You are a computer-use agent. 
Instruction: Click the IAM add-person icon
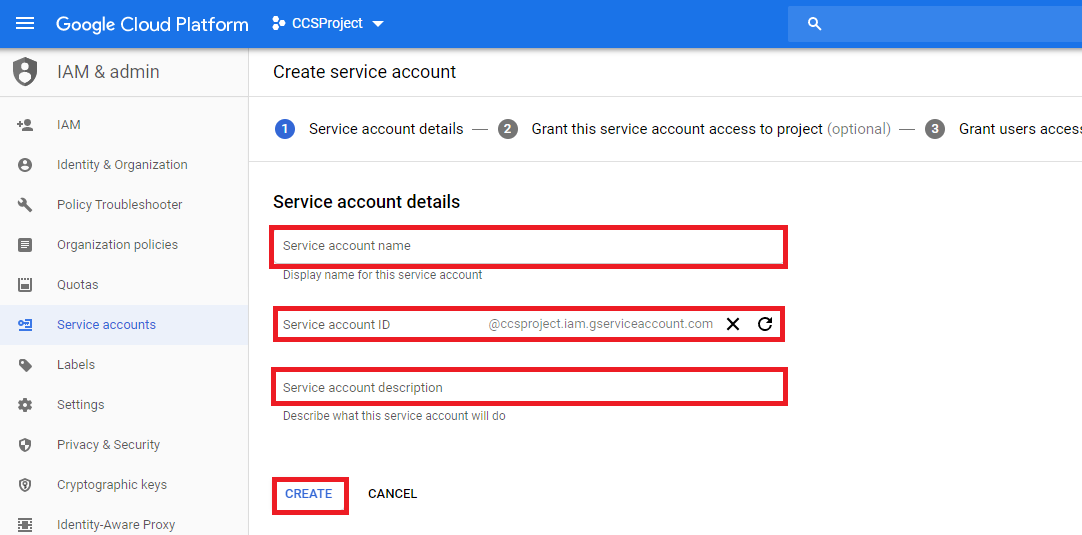point(25,125)
